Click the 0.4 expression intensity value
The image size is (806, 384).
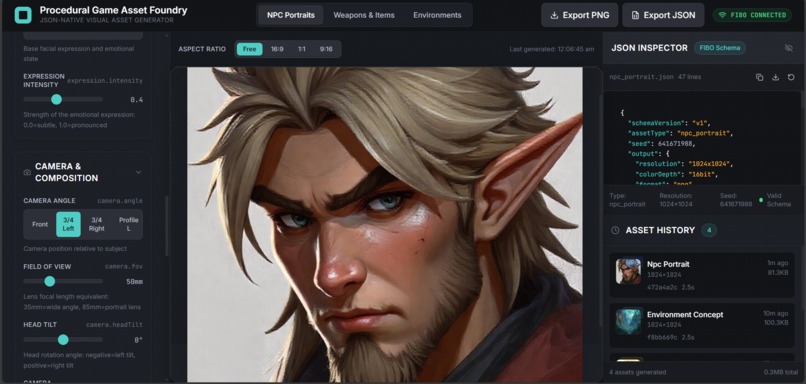(x=136, y=100)
